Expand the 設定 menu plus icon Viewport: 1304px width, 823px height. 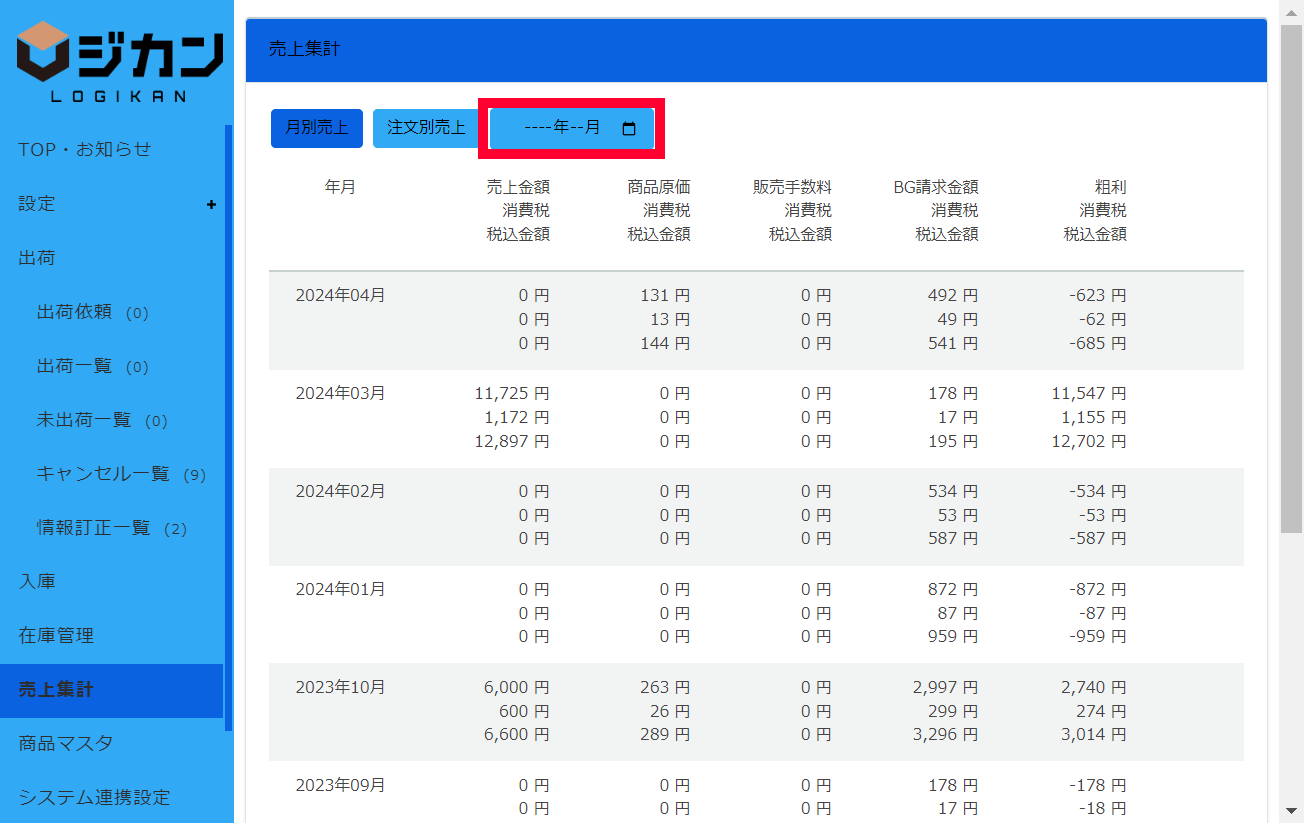(211, 204)
